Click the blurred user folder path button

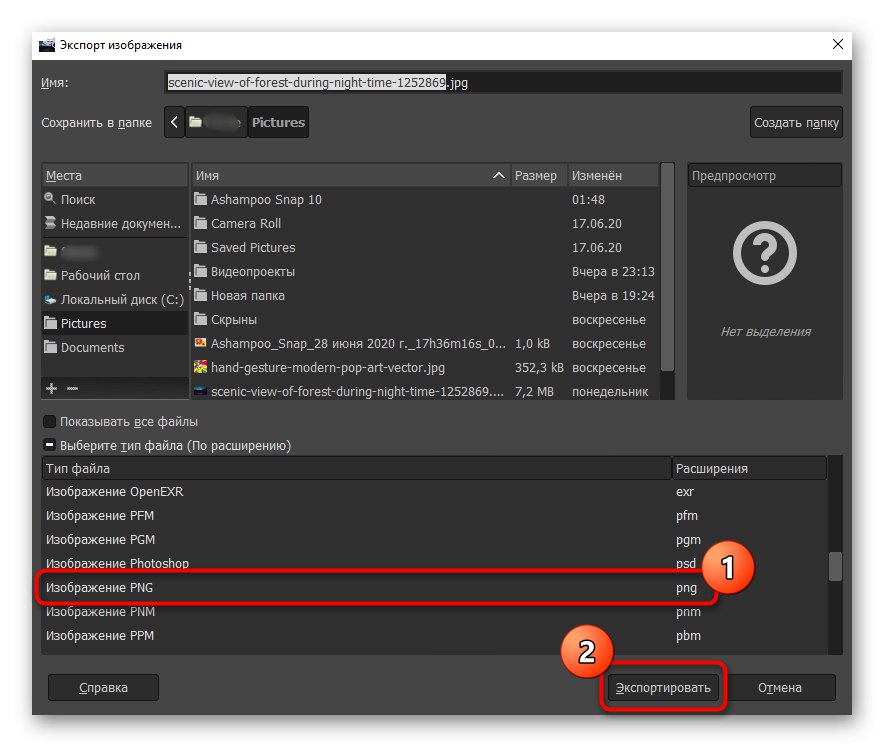216,122
